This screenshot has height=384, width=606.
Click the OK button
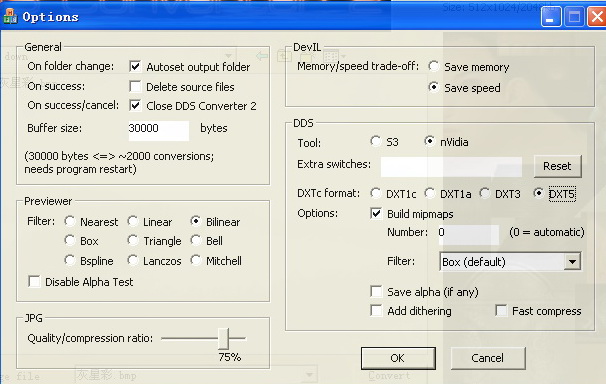point(398,358)
